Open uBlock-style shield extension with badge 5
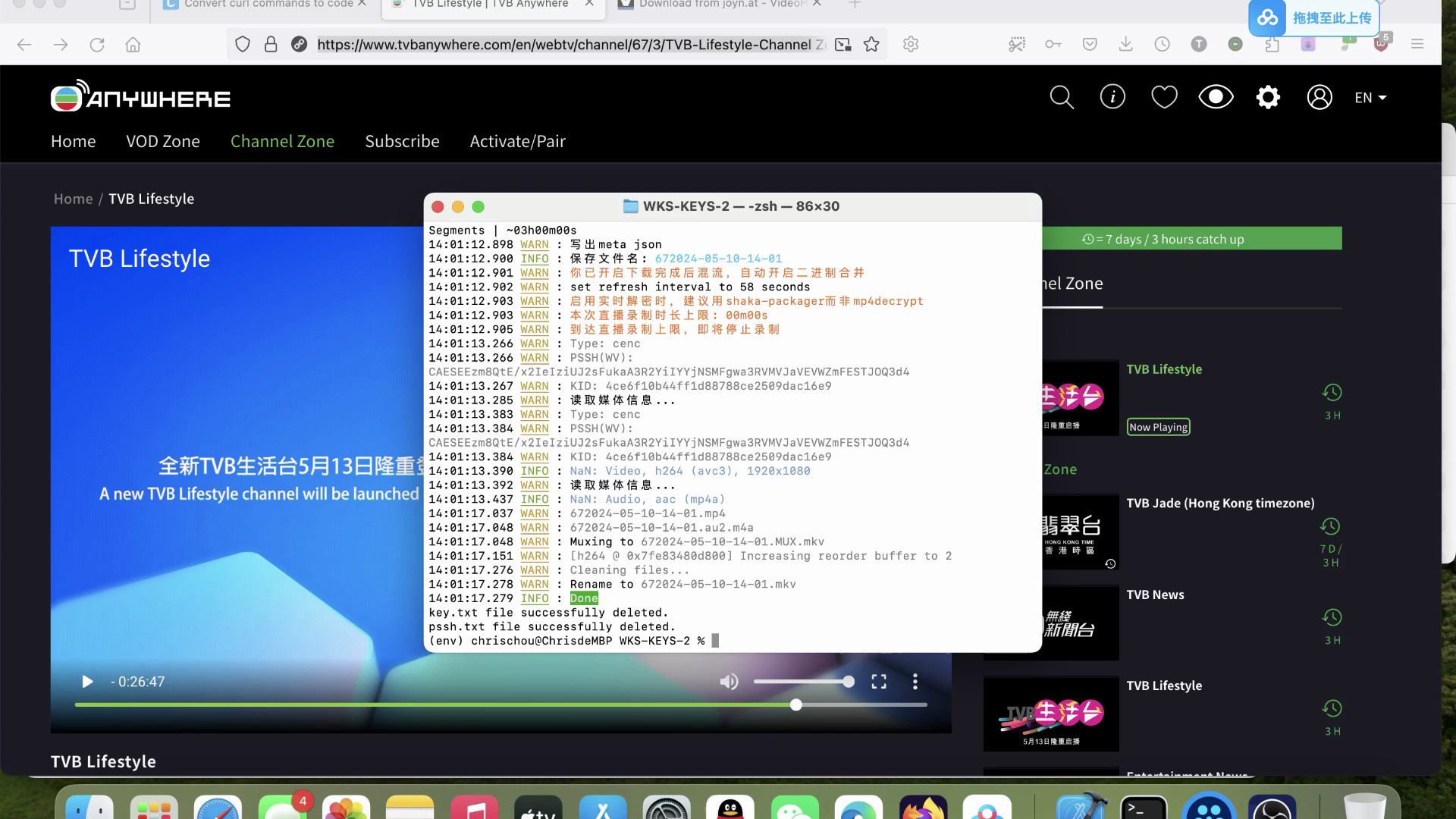The image size is (1456, 819). pos(1382,43)
